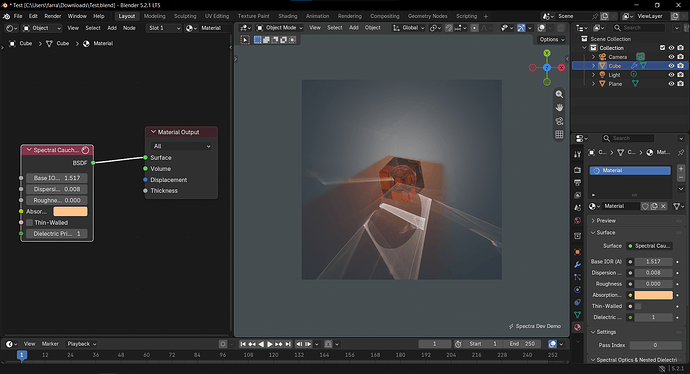Open the Playback dropdown in timeline
This screenshot has width=690, height=374.
click(x=81, y=344)
